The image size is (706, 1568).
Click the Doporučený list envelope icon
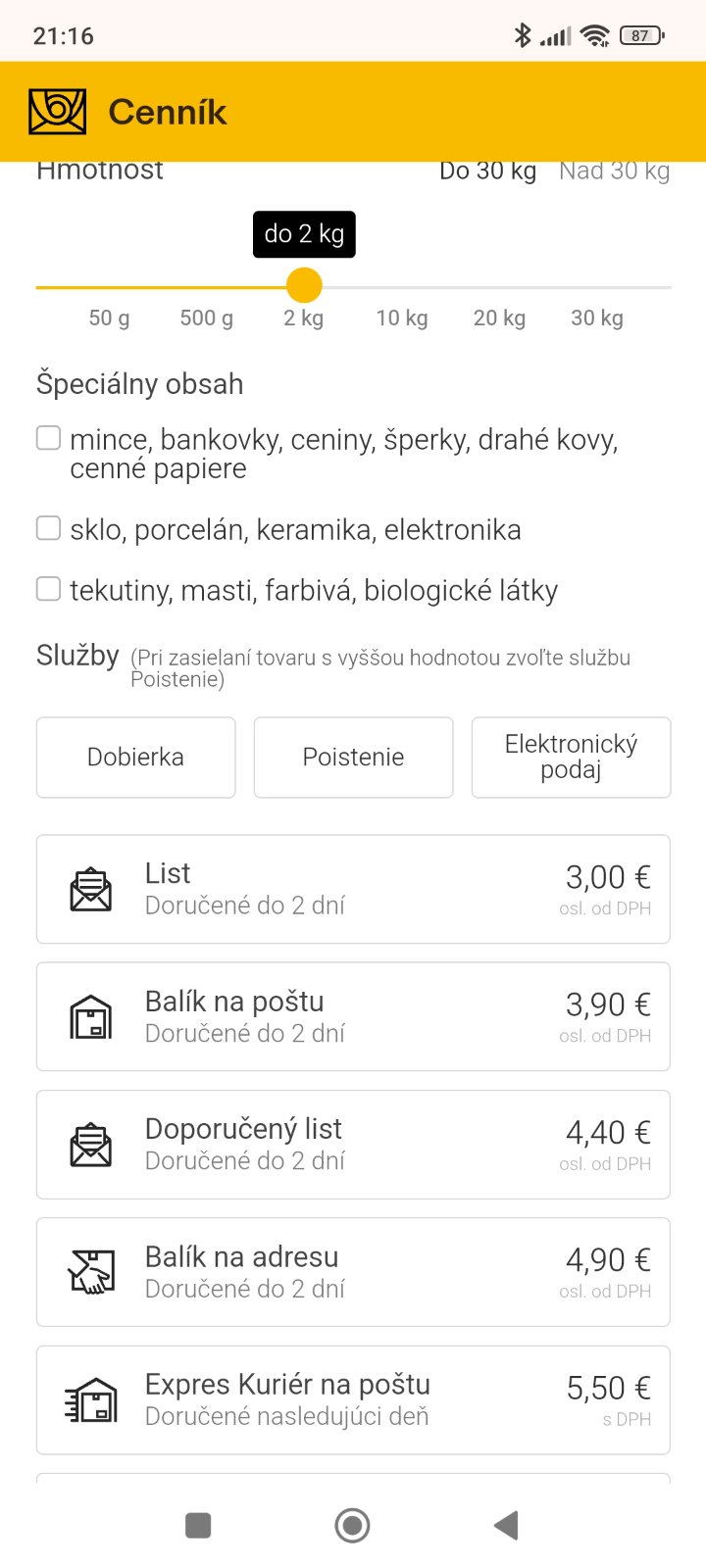coord(90,1145)
